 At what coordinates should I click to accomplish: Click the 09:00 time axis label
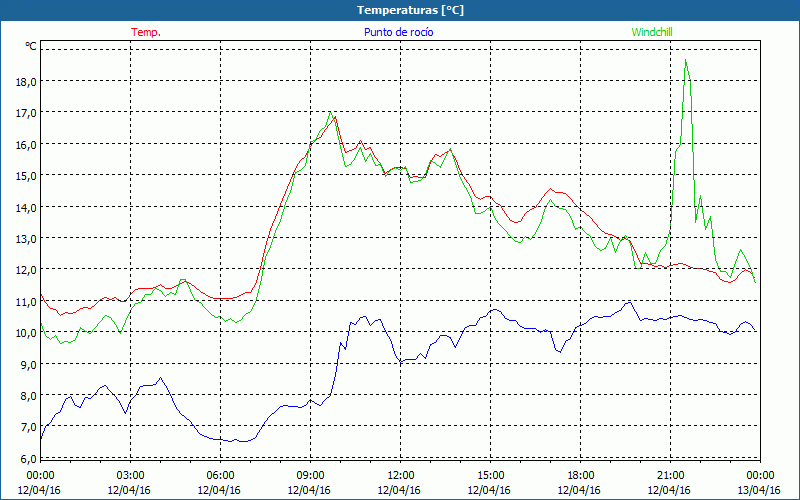click(x=310, y=475)
